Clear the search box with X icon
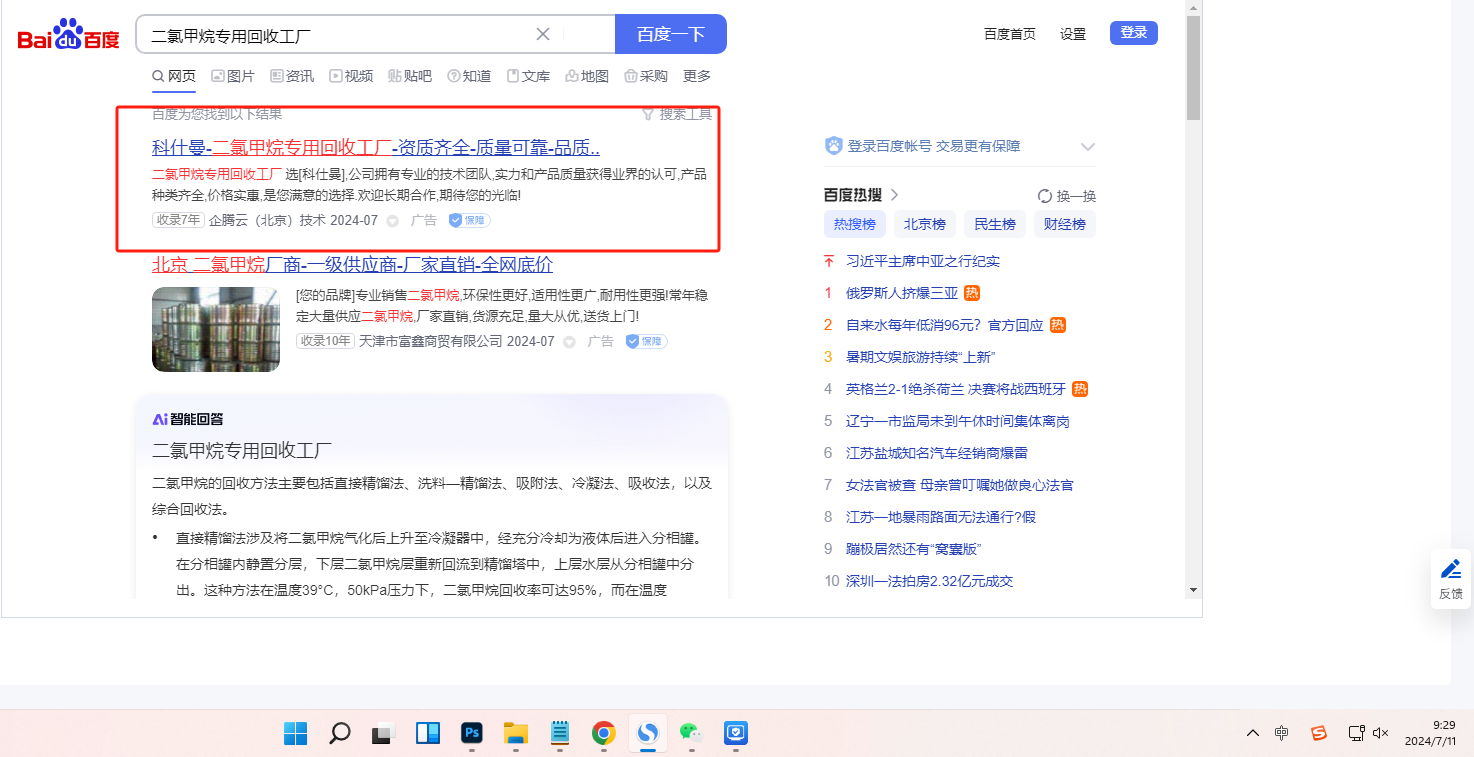 pos(543,34)
